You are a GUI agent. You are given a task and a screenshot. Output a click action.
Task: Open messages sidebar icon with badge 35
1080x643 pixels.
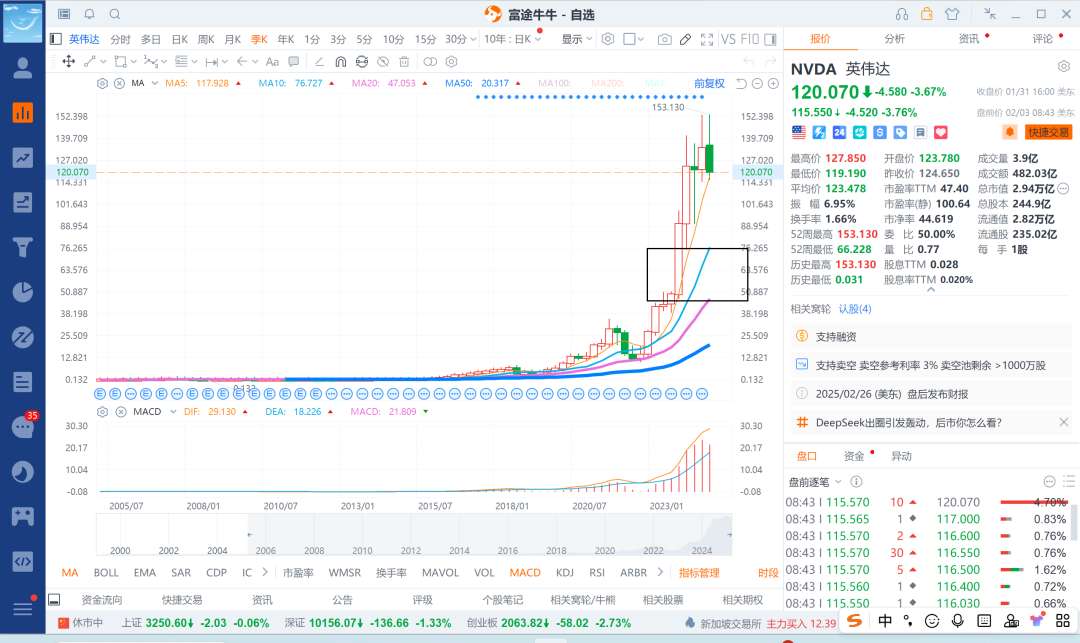[x=23, y=427]
